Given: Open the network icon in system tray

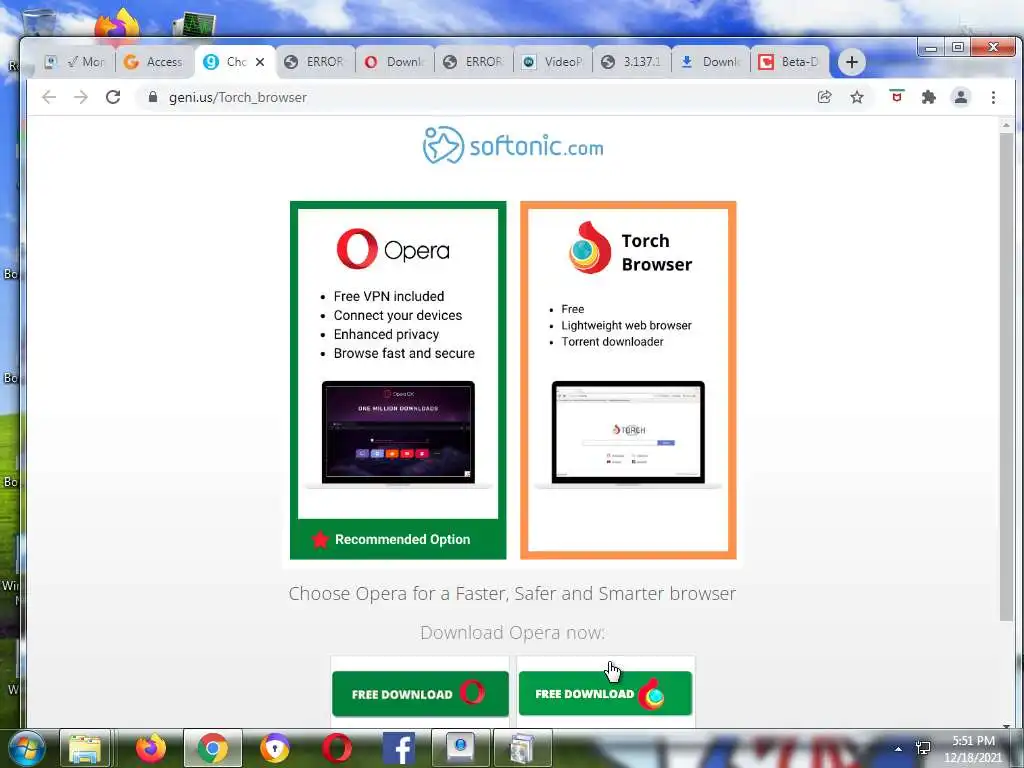Looking at the screenshot, I should click(923, 748).
